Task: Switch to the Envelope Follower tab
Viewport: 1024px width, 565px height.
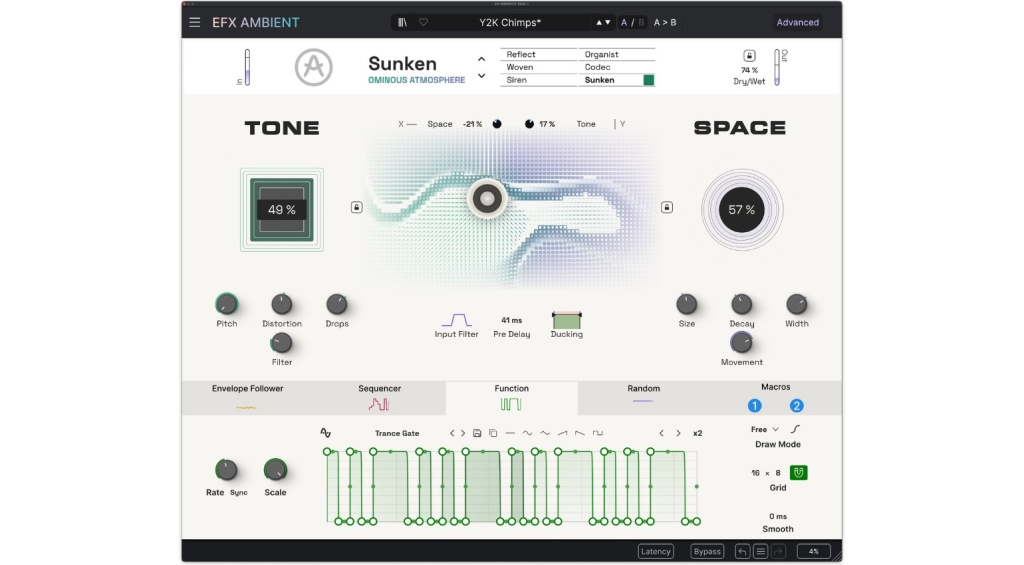Action: (248, 398)
